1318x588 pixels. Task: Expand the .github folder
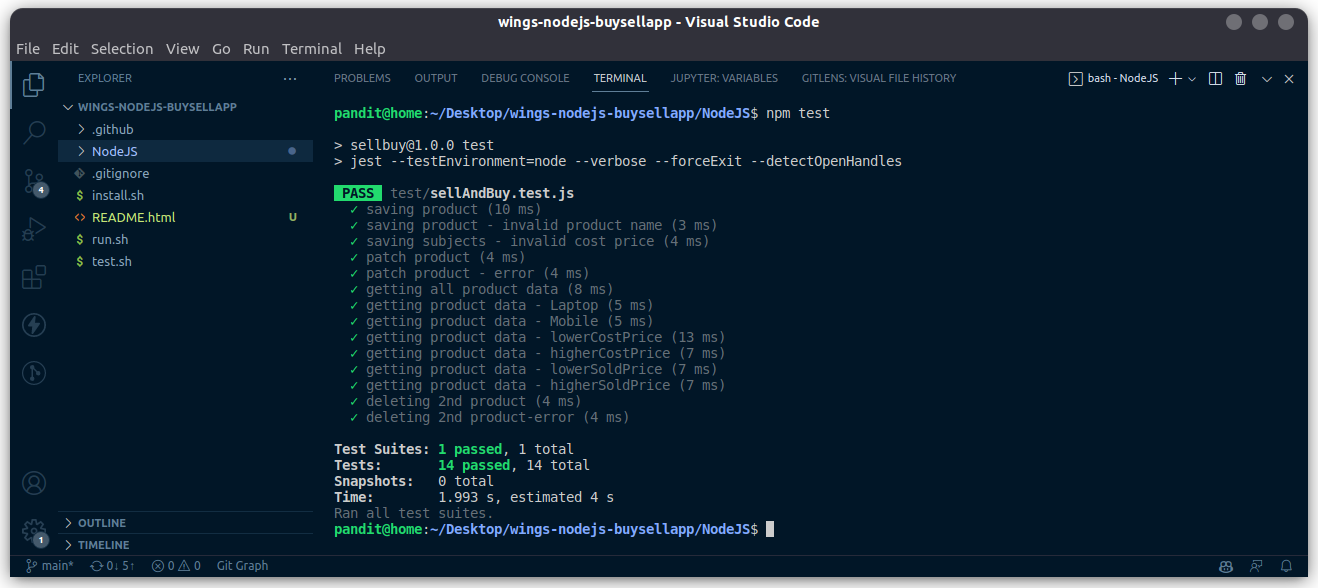tap(185, 129)
